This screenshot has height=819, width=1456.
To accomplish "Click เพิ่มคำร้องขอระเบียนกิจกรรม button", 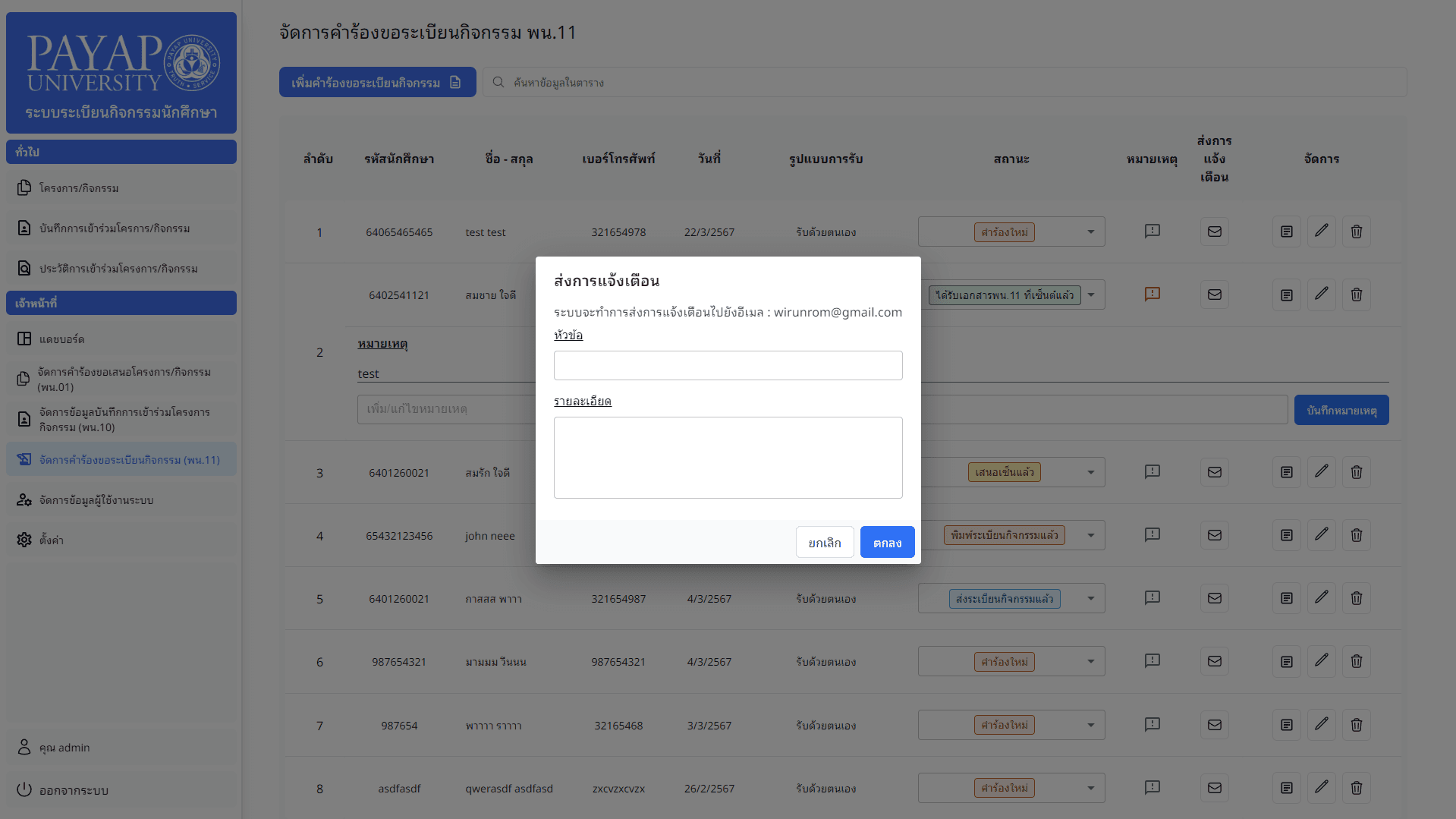I will point(377,82).
